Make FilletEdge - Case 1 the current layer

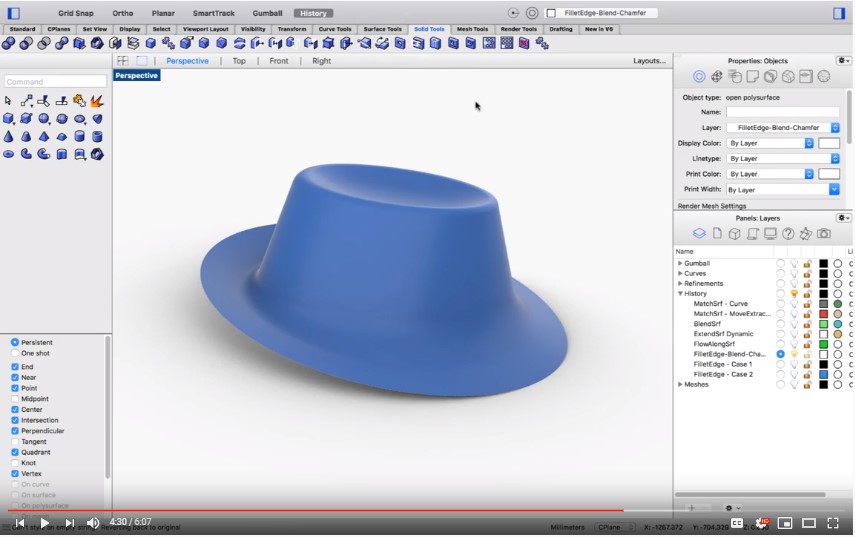pos(781,364)
